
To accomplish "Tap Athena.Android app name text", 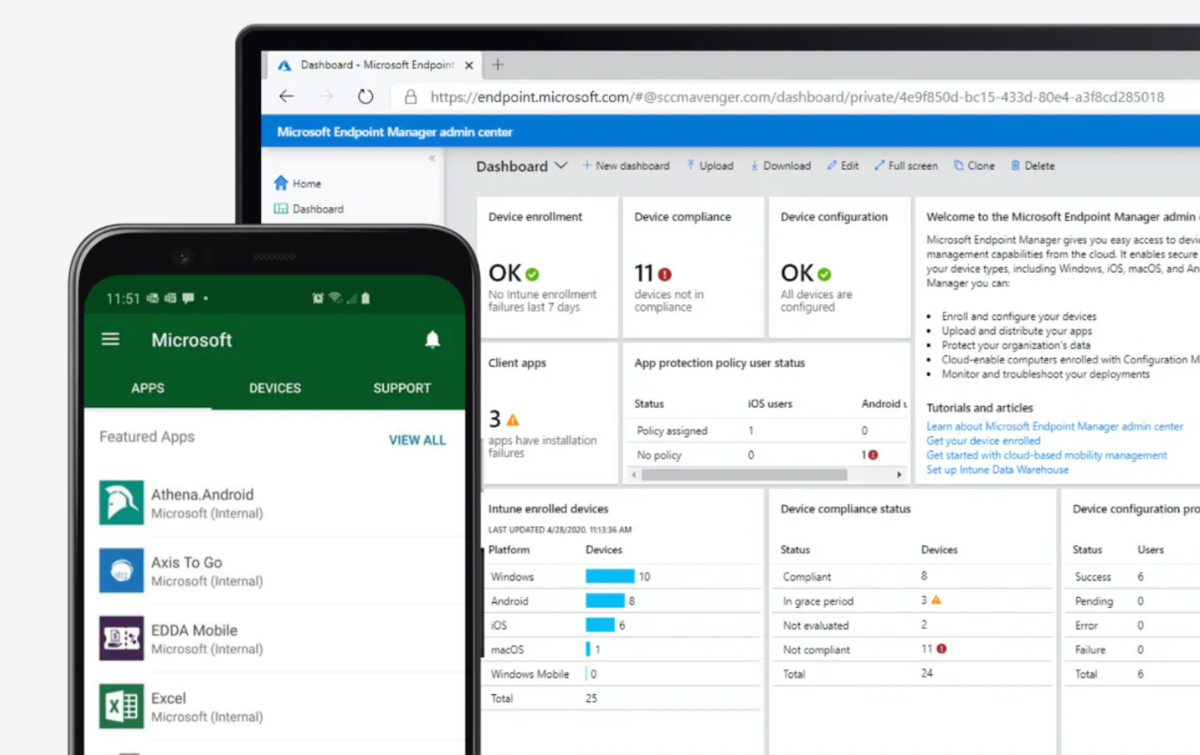I will (x=202, y=494).
